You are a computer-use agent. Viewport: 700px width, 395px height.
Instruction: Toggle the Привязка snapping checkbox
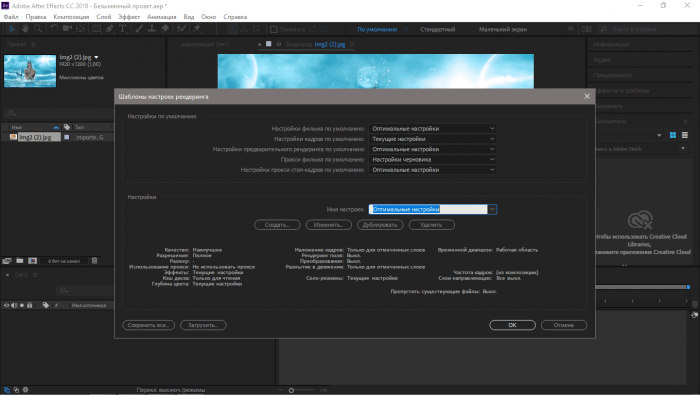(274, 29)
